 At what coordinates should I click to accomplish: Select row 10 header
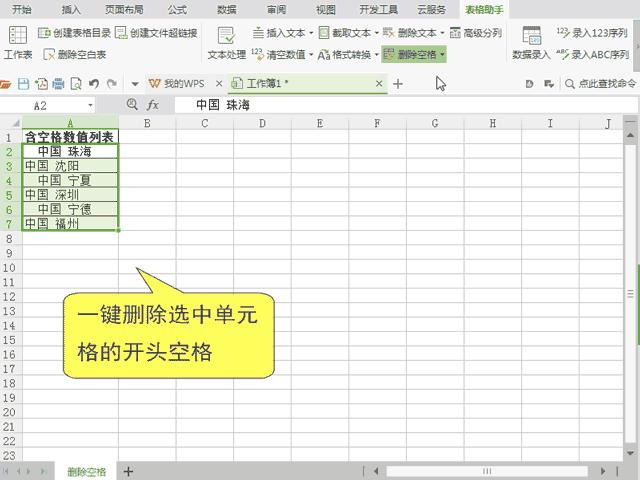[x=9, y=268]
